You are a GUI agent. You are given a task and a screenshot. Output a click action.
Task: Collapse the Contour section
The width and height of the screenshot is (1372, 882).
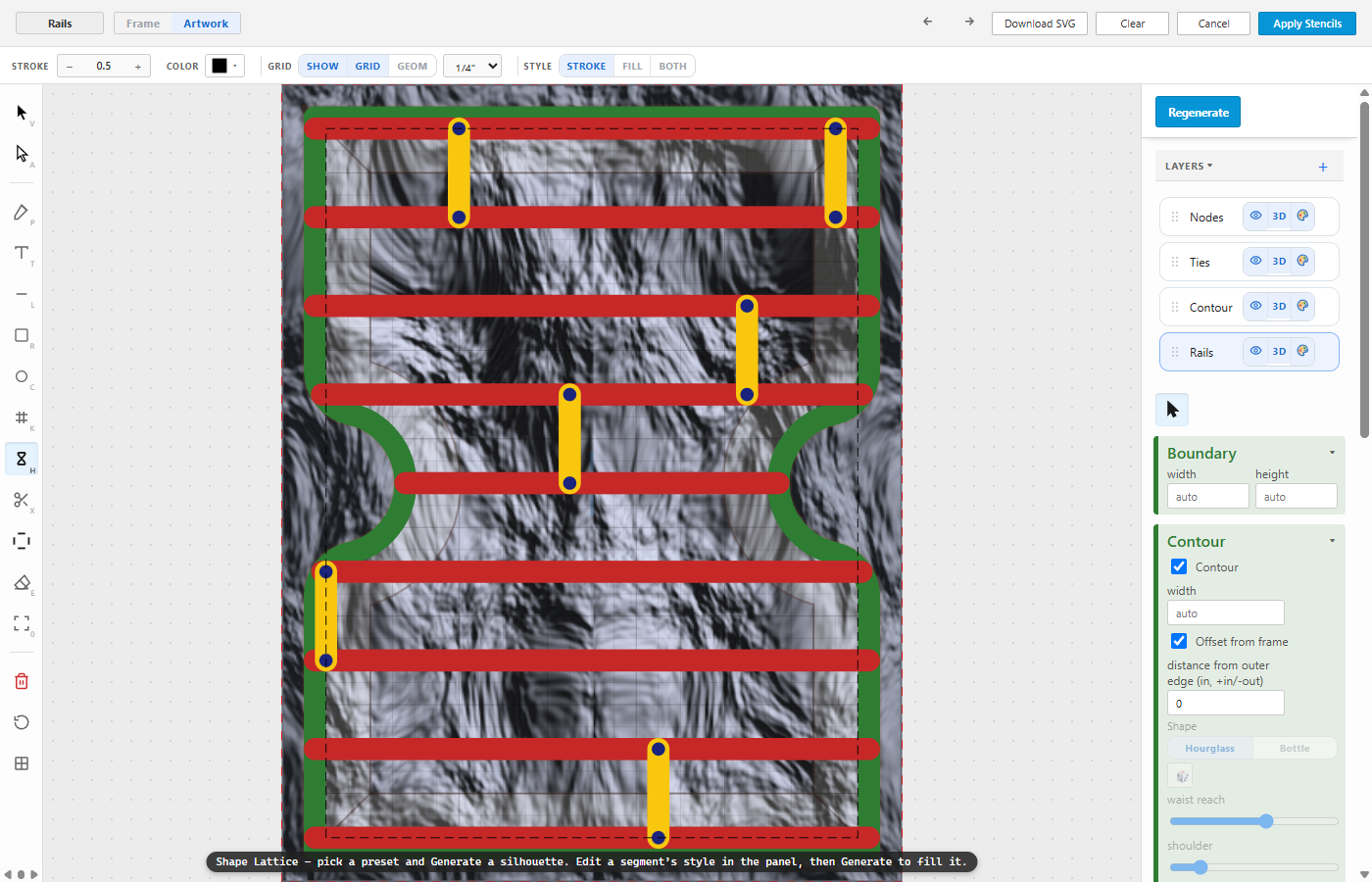click(x=1332, y=541)
